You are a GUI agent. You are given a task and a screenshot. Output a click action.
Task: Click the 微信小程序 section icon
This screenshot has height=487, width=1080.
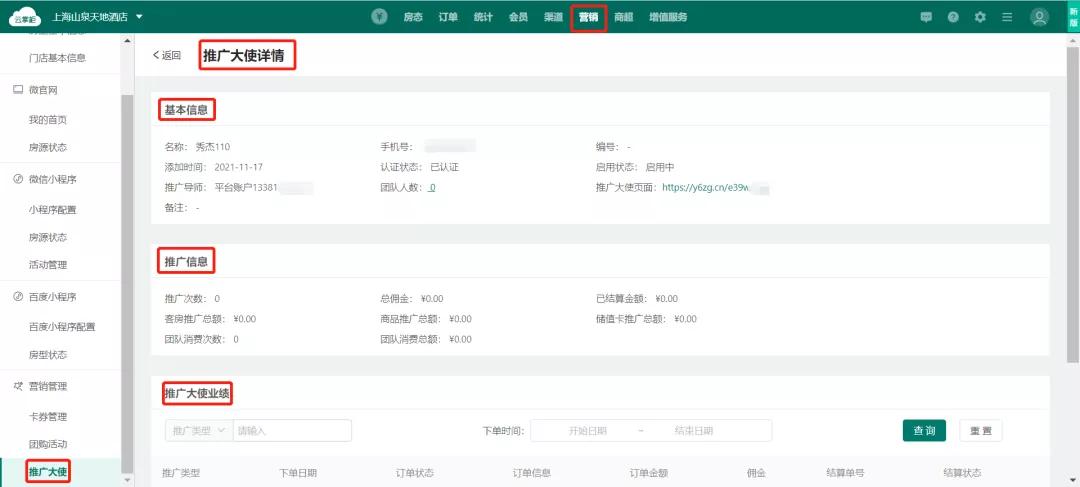coord(19,179)
